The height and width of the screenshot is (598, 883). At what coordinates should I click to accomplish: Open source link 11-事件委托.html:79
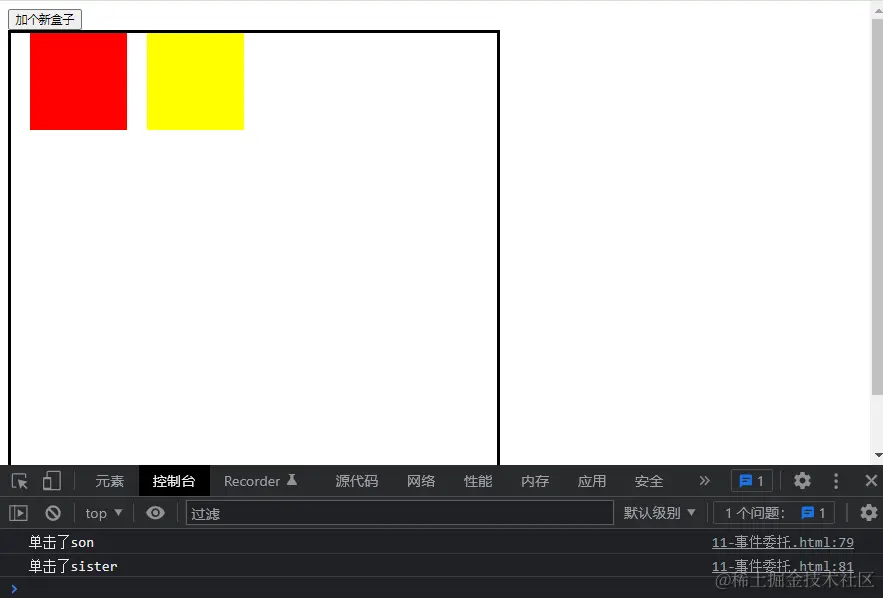point(783,542)
